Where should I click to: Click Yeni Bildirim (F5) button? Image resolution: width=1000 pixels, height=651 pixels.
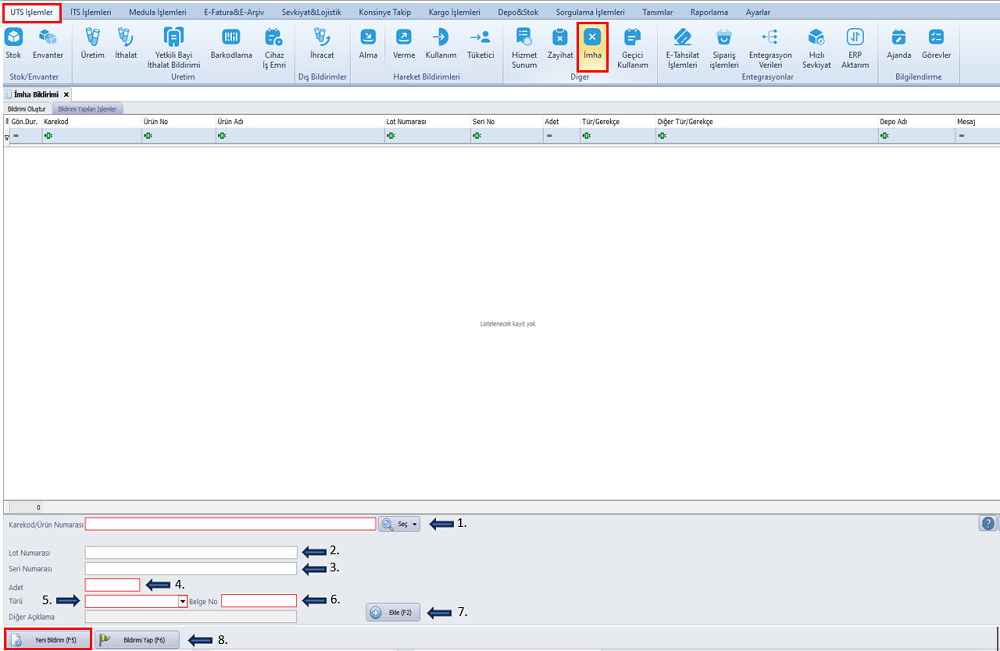[48, 639]
